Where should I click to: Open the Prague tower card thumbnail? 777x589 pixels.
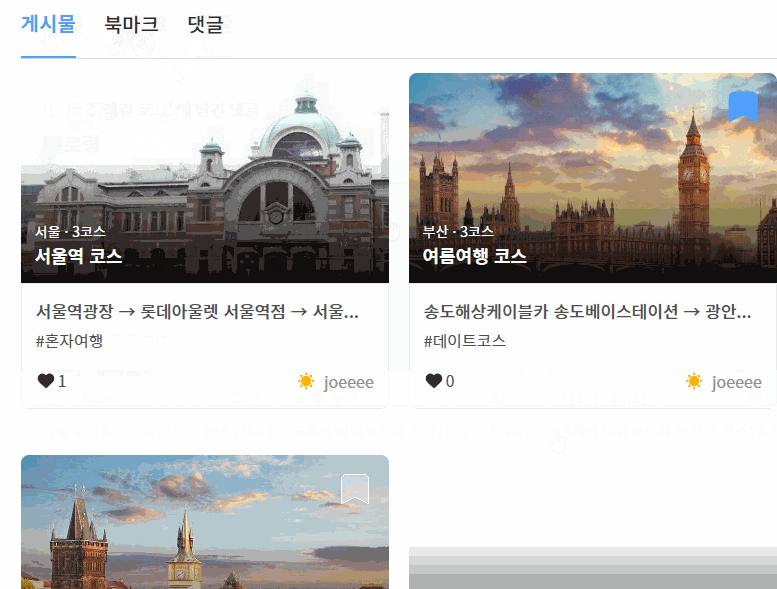(x=205, y=522)
